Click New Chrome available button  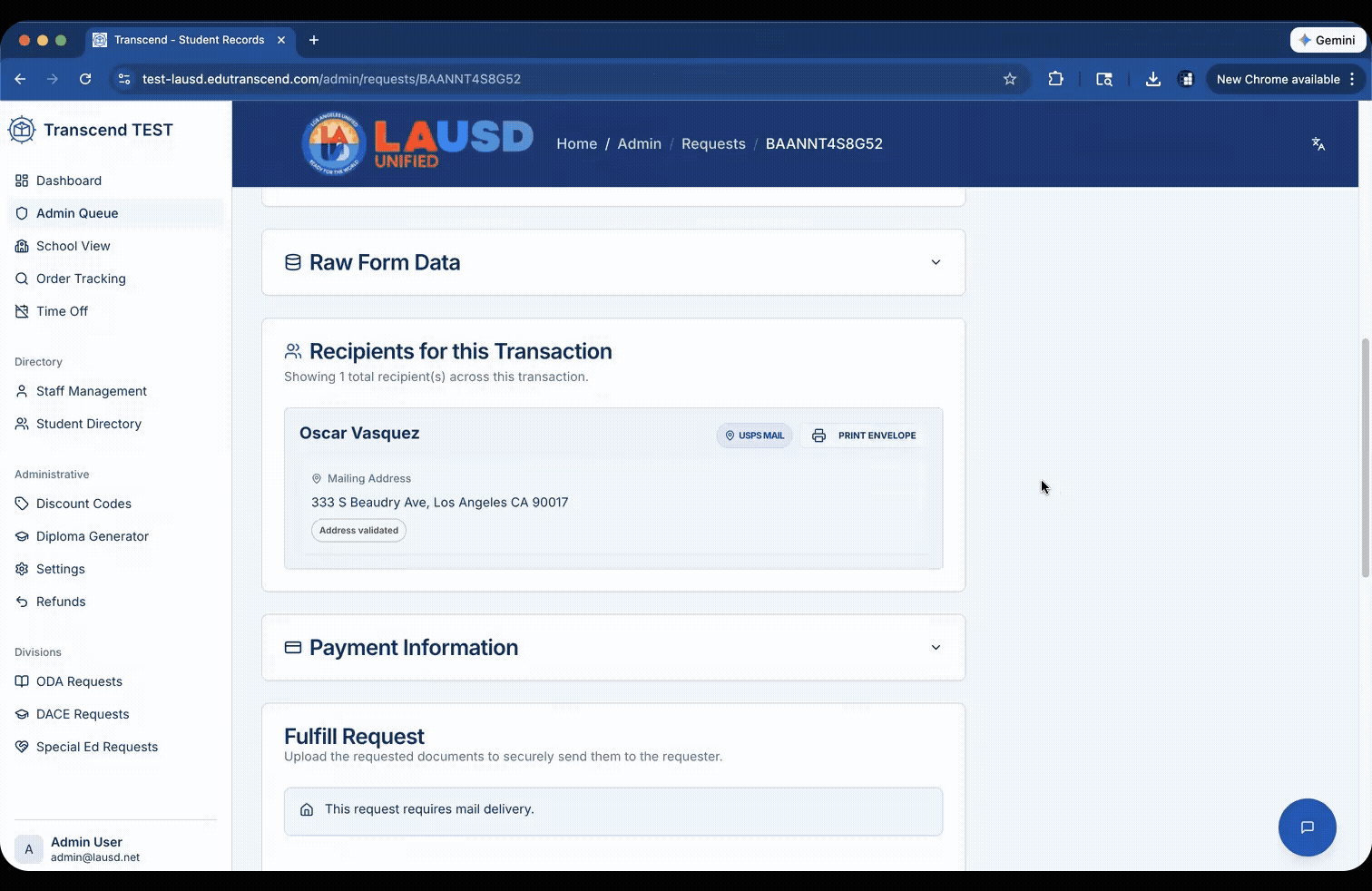1286,79
